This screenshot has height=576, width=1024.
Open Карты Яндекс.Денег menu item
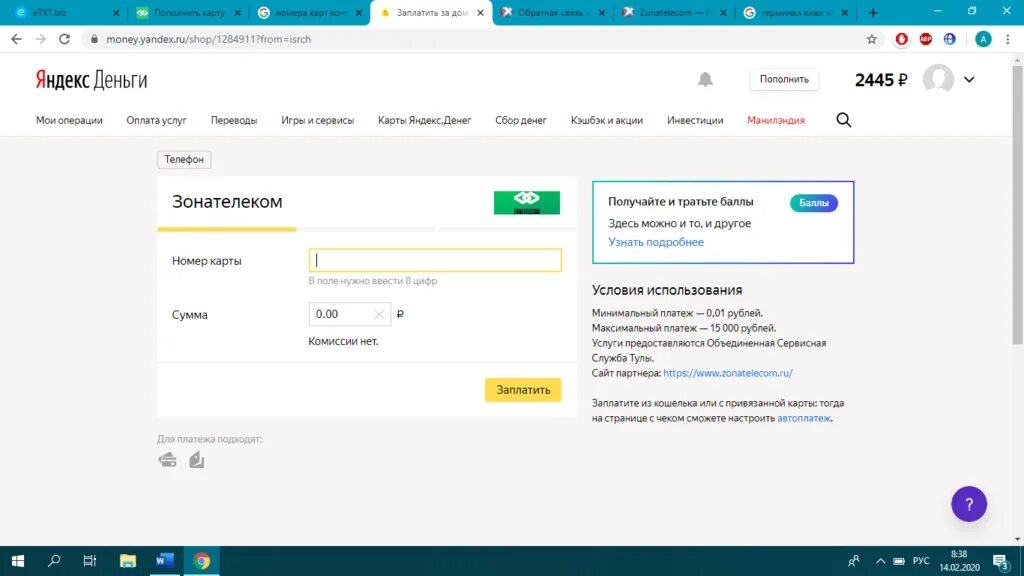(424, 120)
